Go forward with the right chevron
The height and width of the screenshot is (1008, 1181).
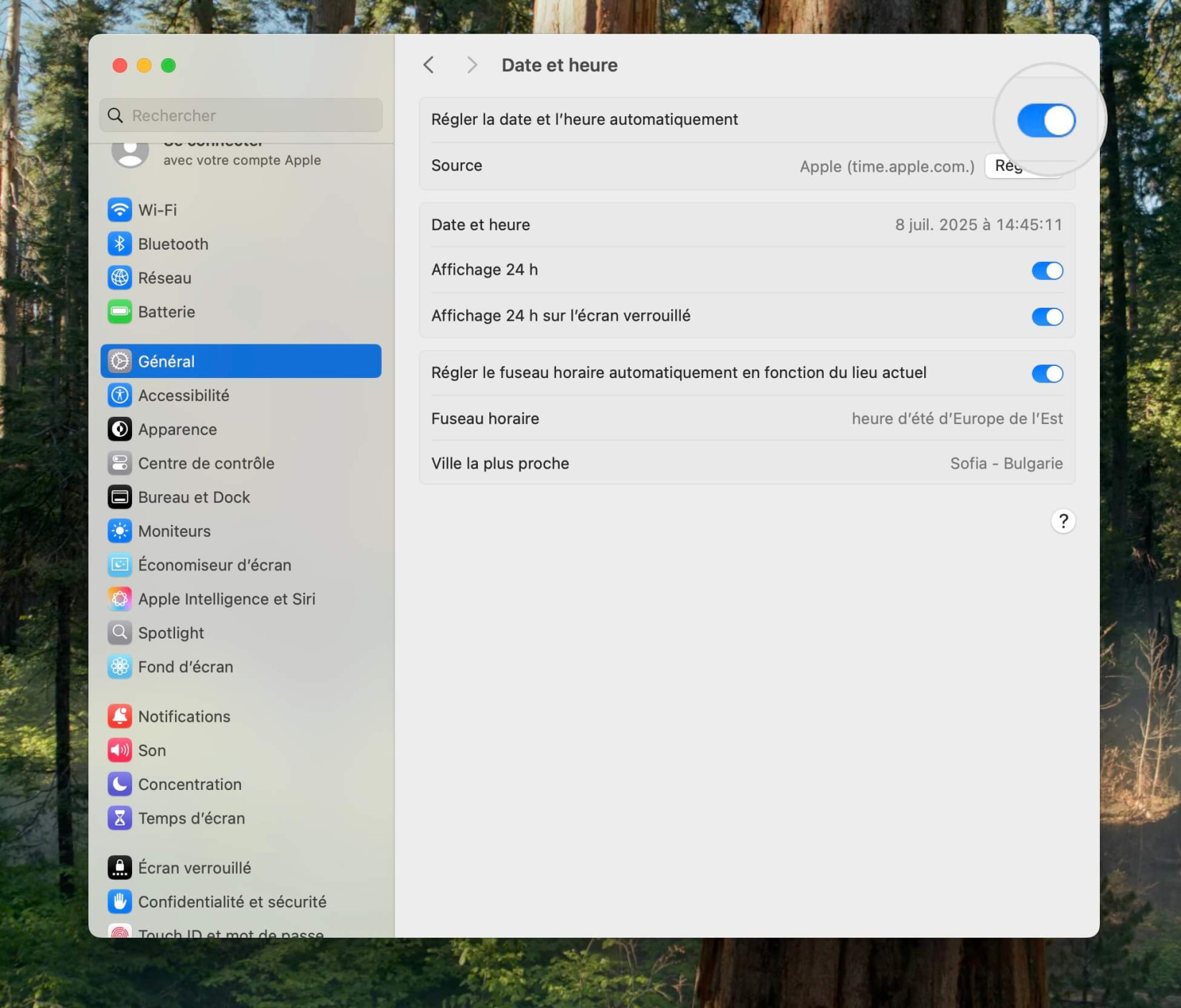(x=471, y=65)
